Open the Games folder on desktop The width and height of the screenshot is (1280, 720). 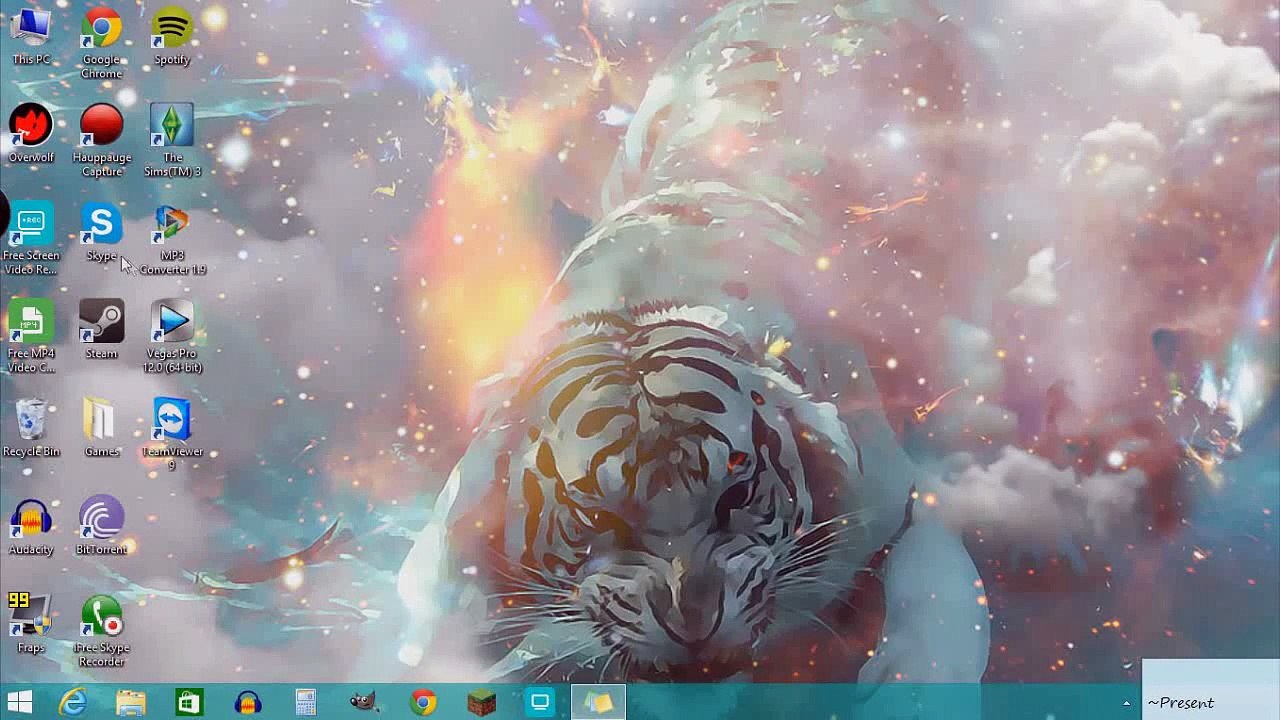pyautogui.click(x=101, y=428)
